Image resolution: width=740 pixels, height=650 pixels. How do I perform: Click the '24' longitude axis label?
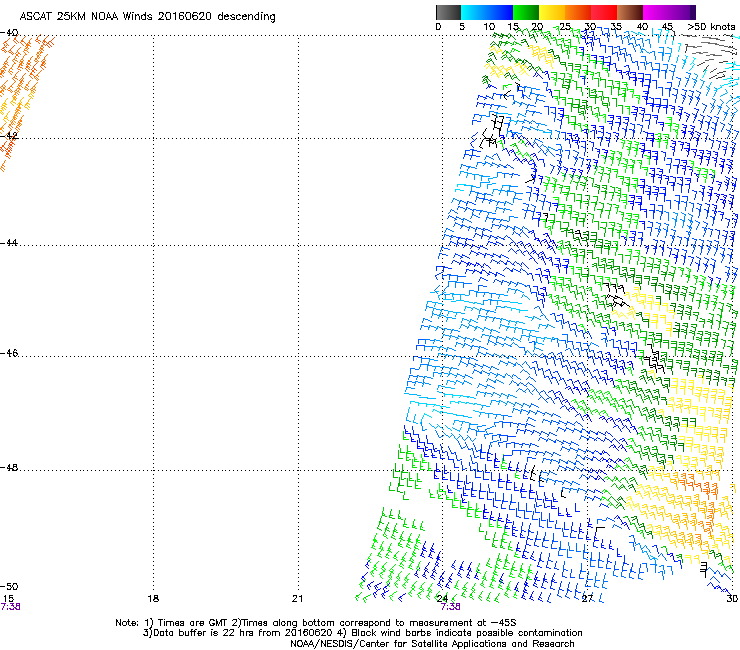pos(442,599)
